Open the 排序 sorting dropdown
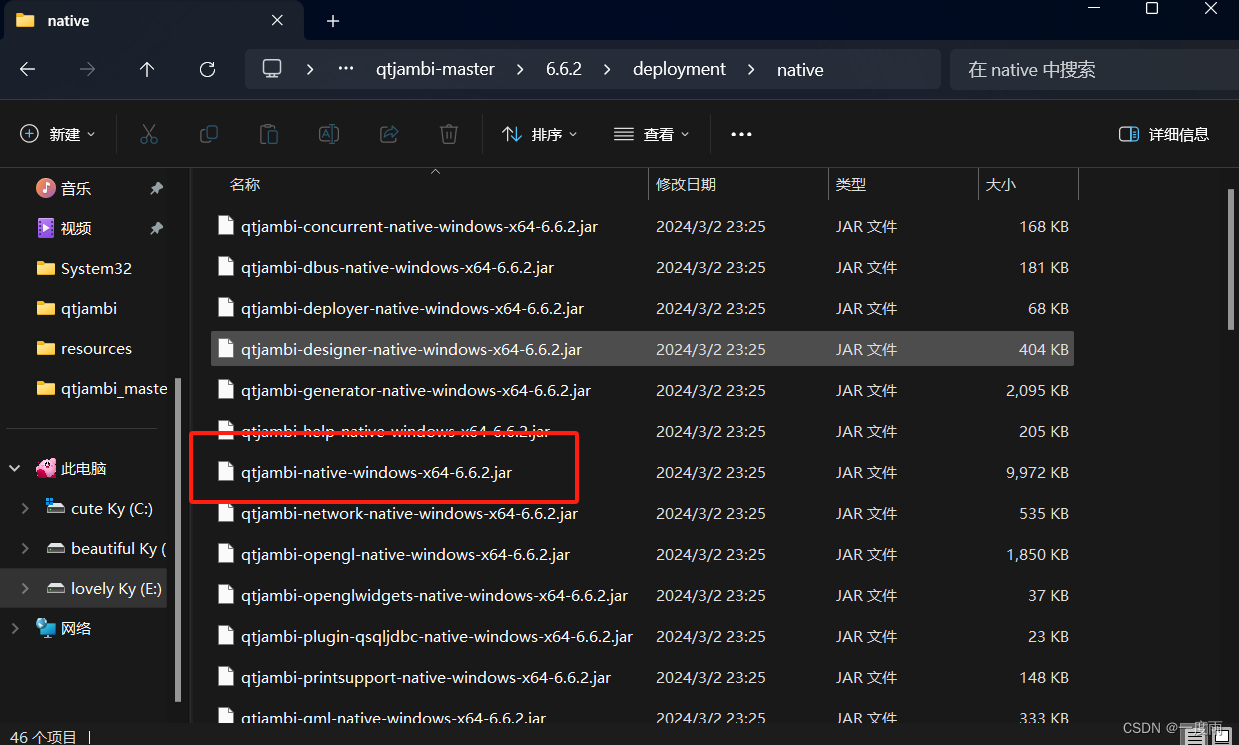 tap(539, 133)
